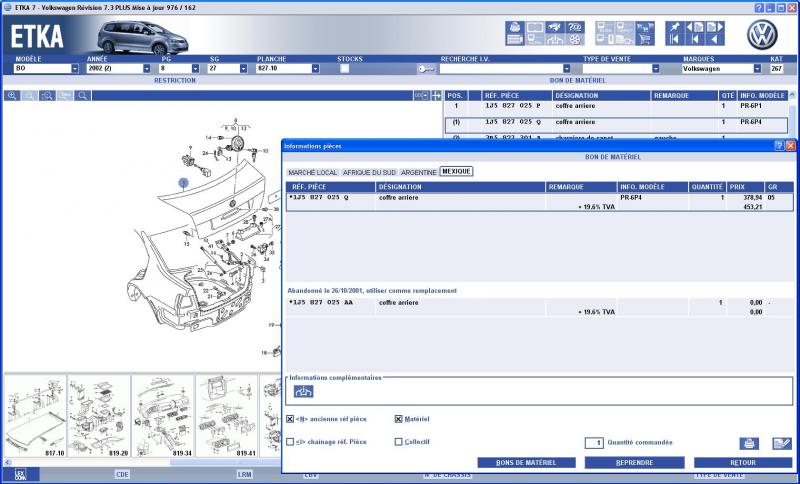
Task: Click the LEX COM icon in the status bar
Action: coord(20,474)
